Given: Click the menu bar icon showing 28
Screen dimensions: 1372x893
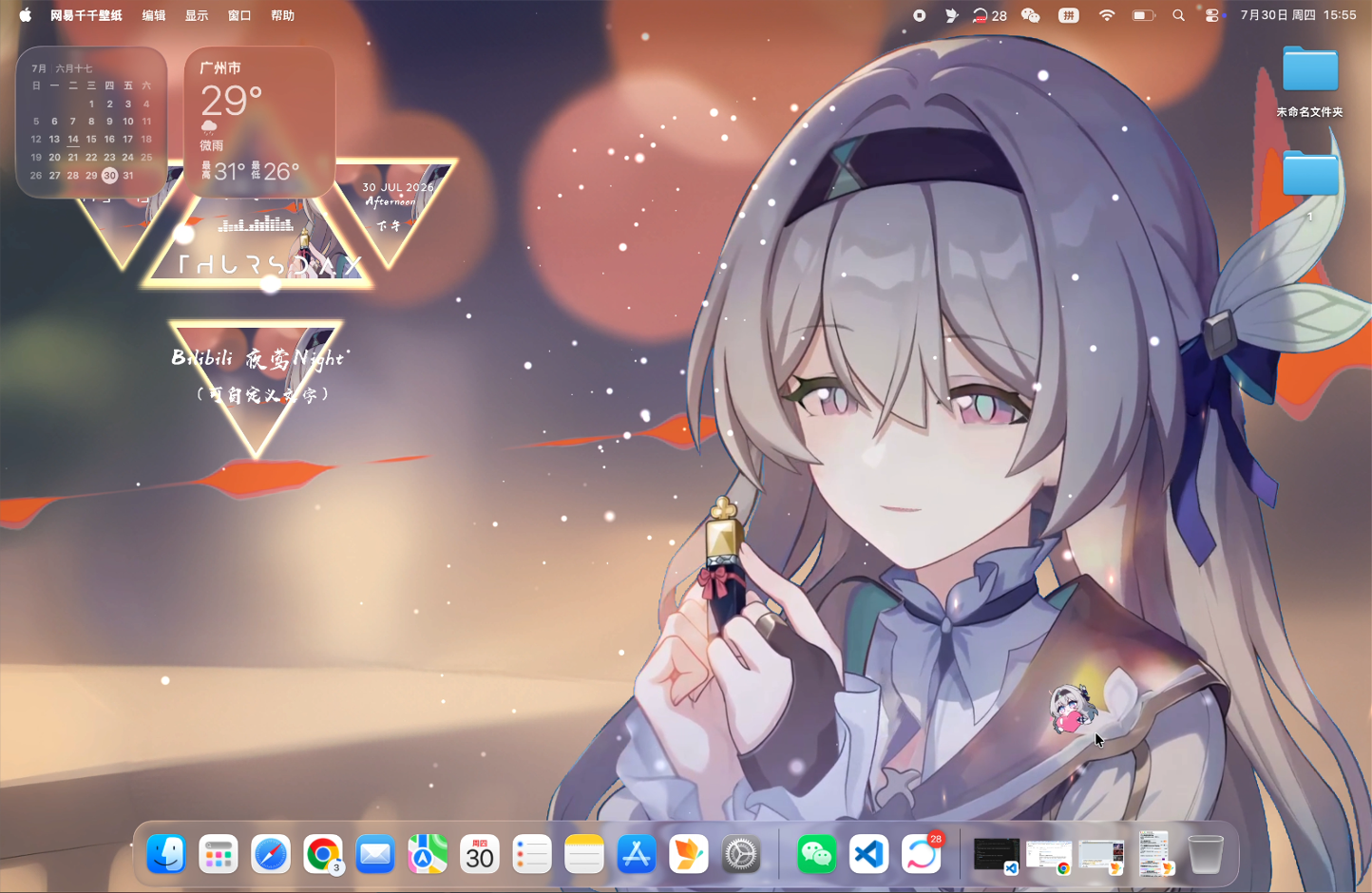Looking at the screenshot, I should click(989, 15).
